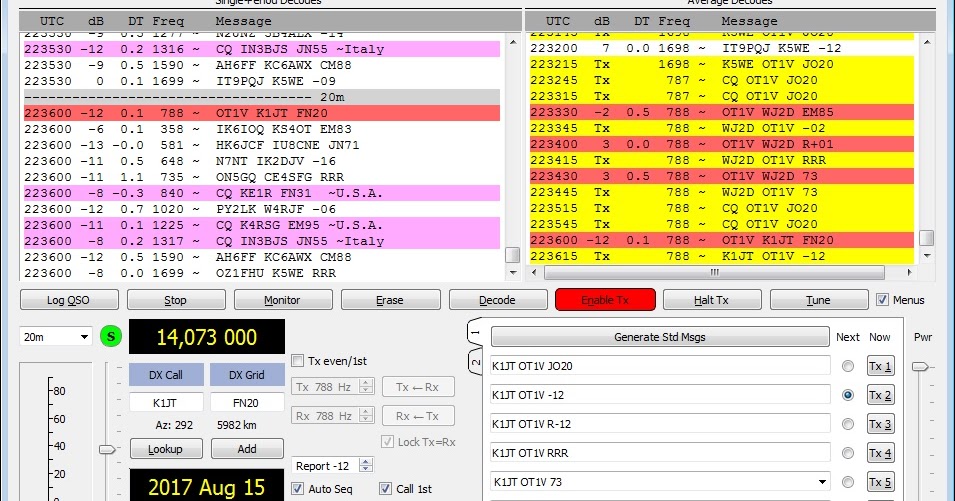Toggle the Auto Seq checkbox

(298, 488)
